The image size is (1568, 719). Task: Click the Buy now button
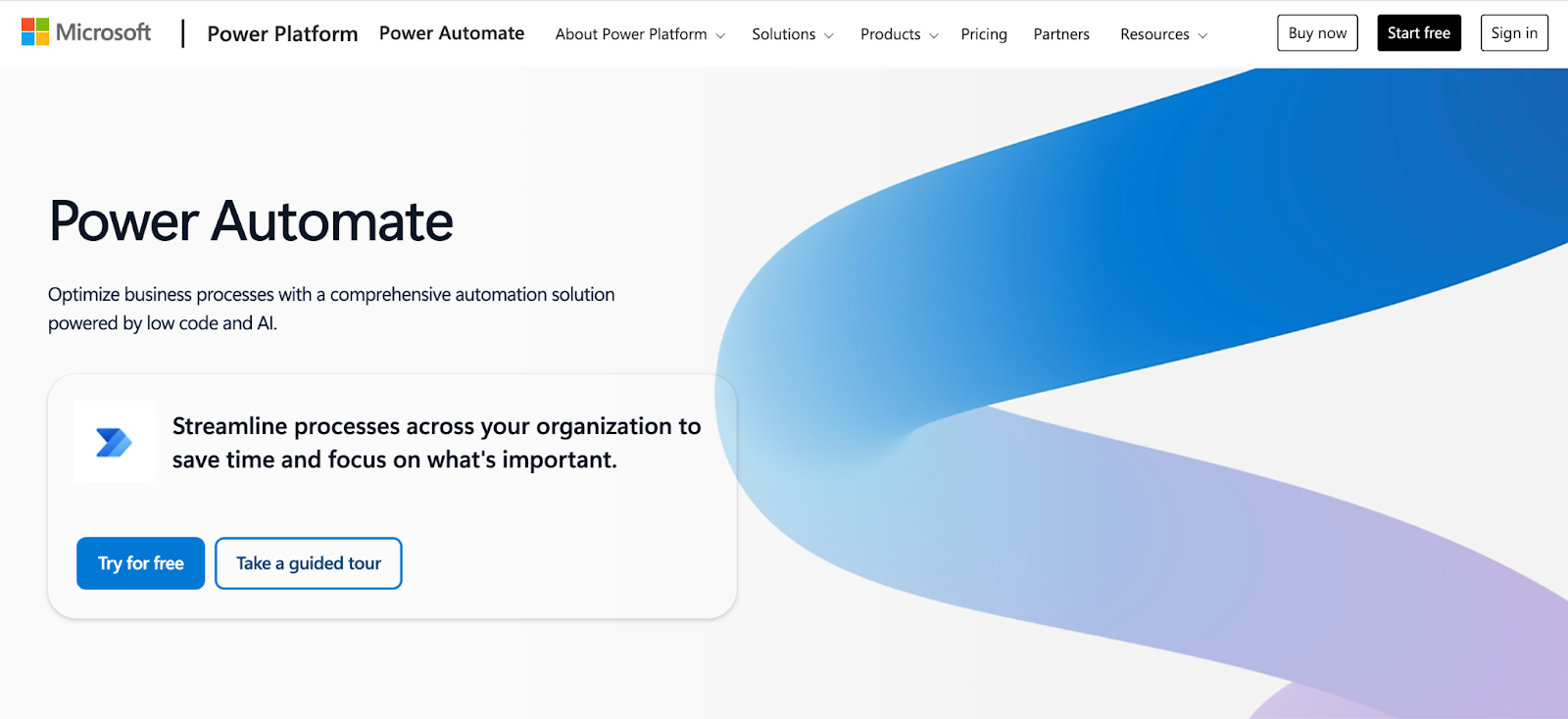tap(1317, 33)
